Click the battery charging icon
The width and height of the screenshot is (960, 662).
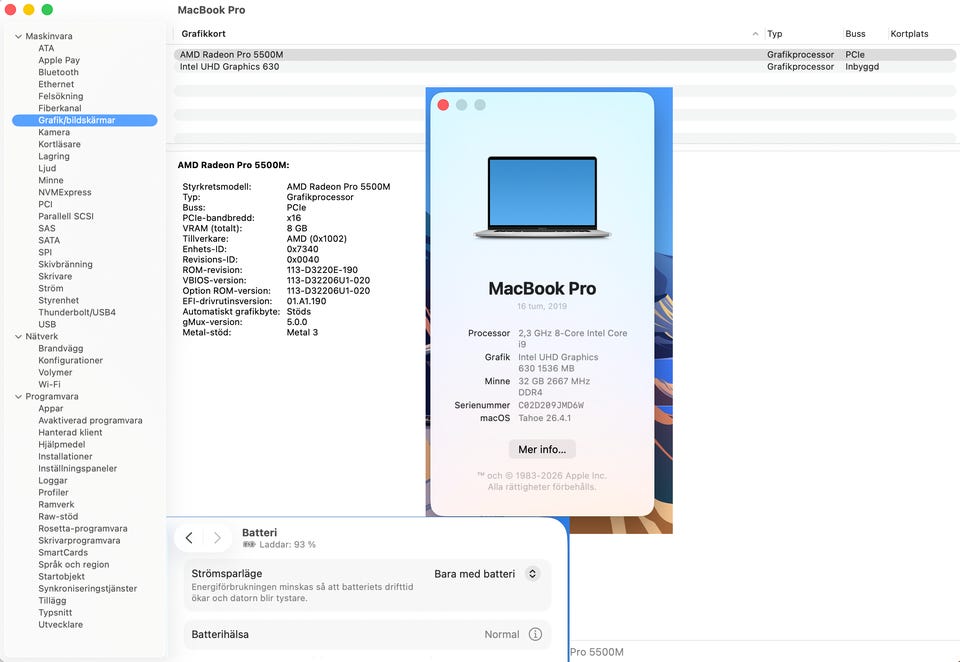(249, 544)
